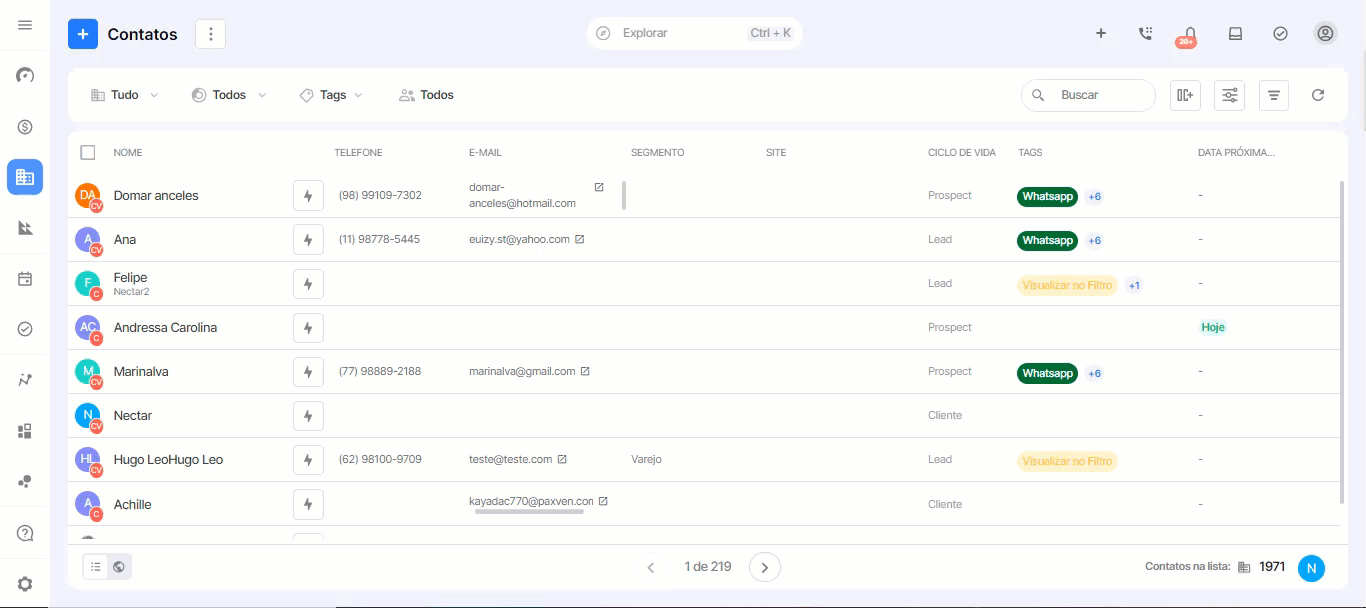Click Visualizar no Filtro tag for Hugo Leo
Image resolution: width=1366 pixels, height=608 pixels.
coord(1067,461)
